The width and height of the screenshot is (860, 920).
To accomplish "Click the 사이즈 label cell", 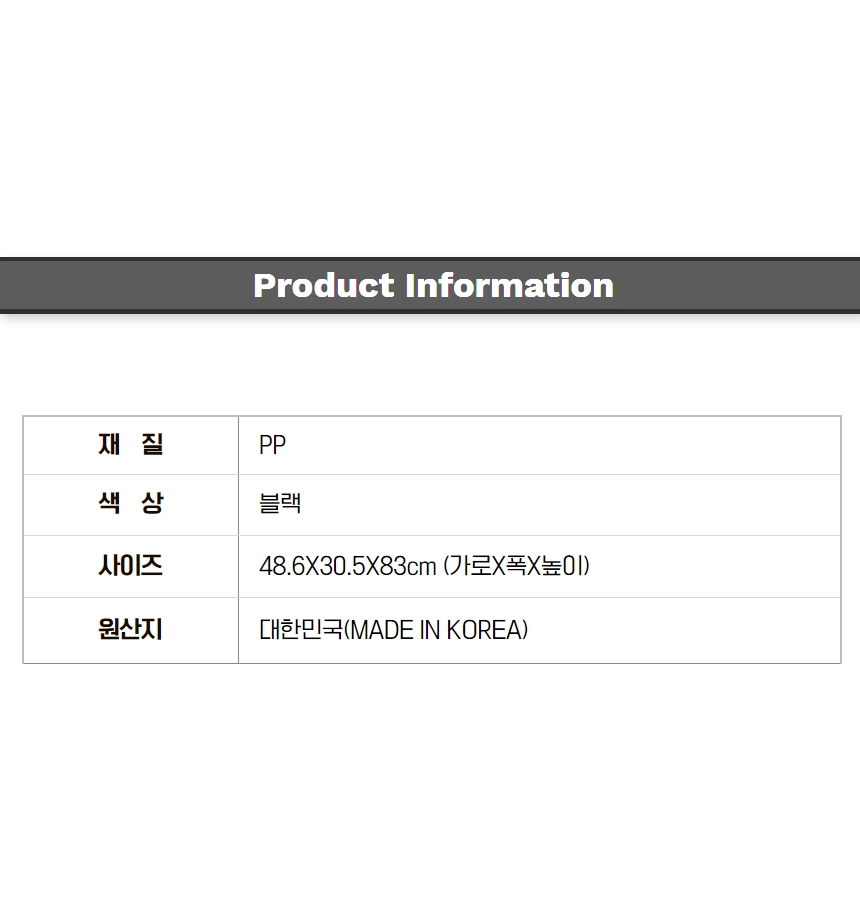I will coord(131,566).
